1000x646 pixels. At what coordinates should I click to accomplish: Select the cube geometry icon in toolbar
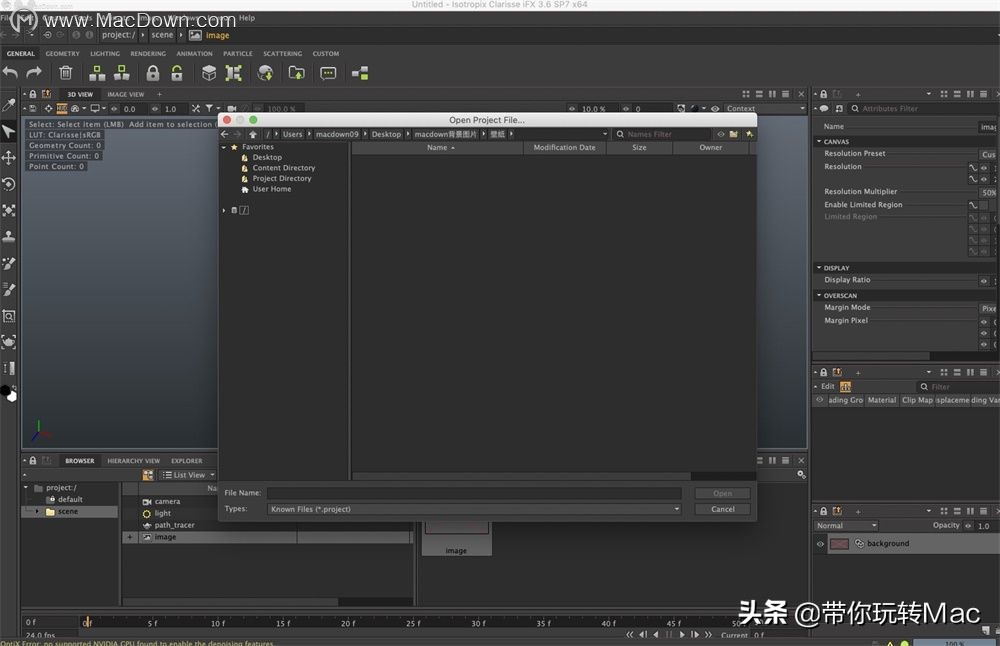point(208,72)
